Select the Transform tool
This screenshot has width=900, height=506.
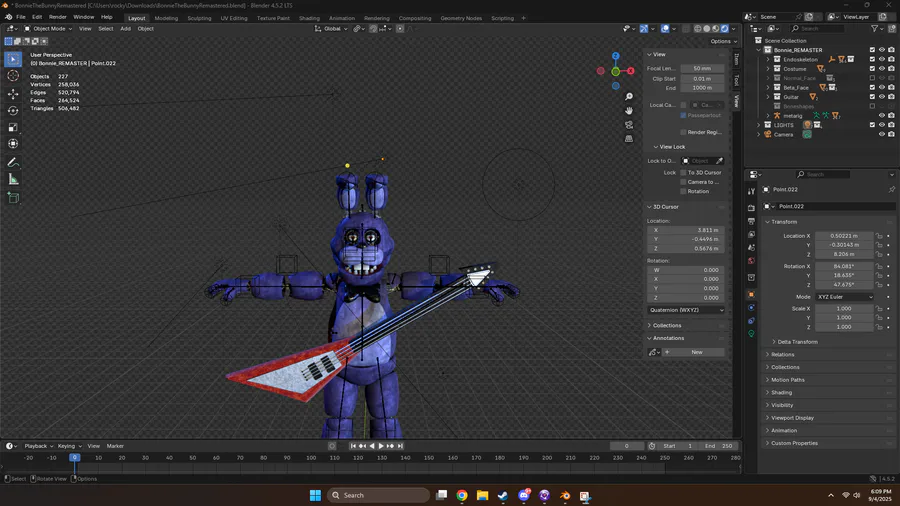point(13,144)
